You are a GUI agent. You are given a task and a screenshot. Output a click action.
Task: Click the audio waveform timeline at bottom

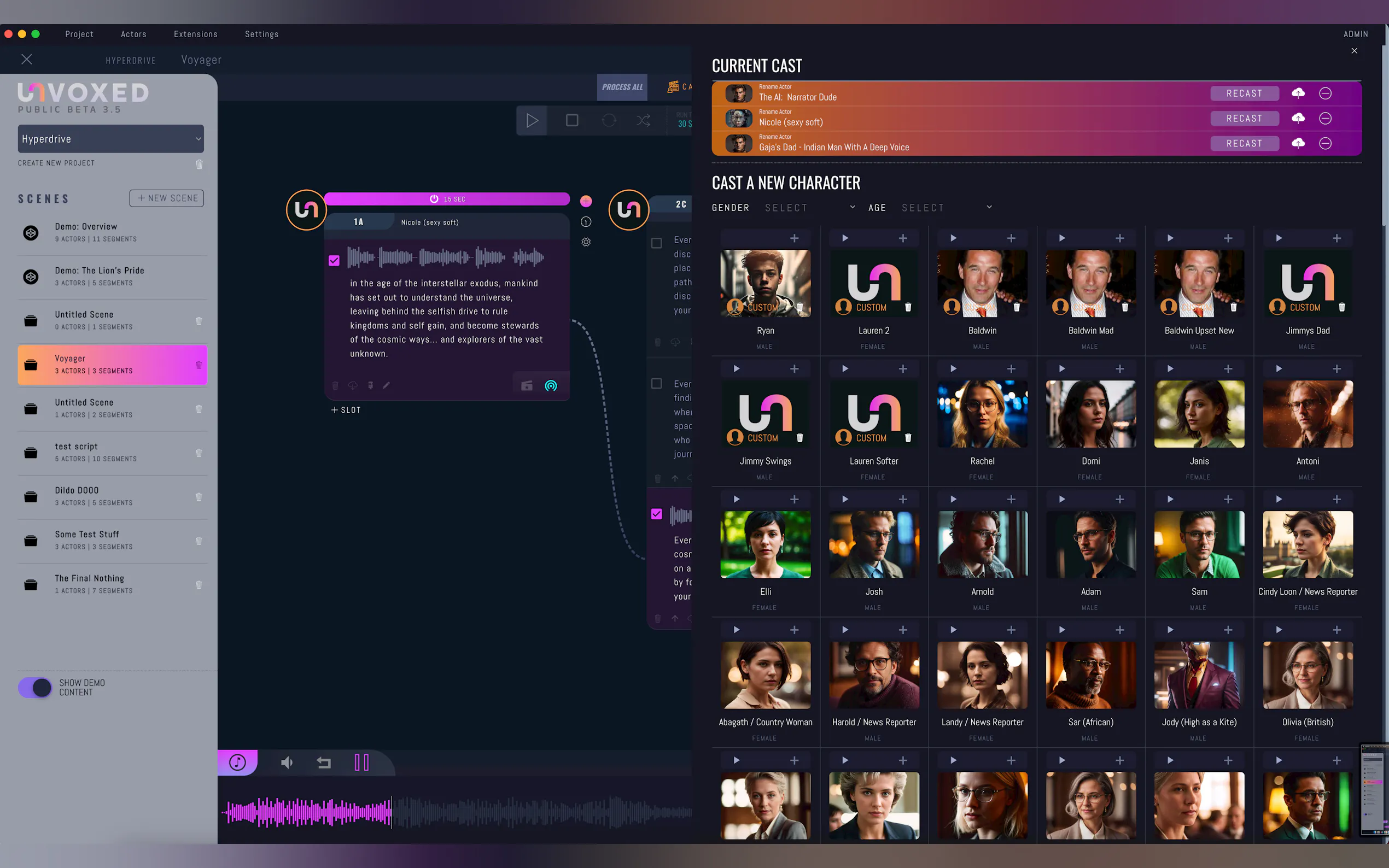(x=457, y=812)
